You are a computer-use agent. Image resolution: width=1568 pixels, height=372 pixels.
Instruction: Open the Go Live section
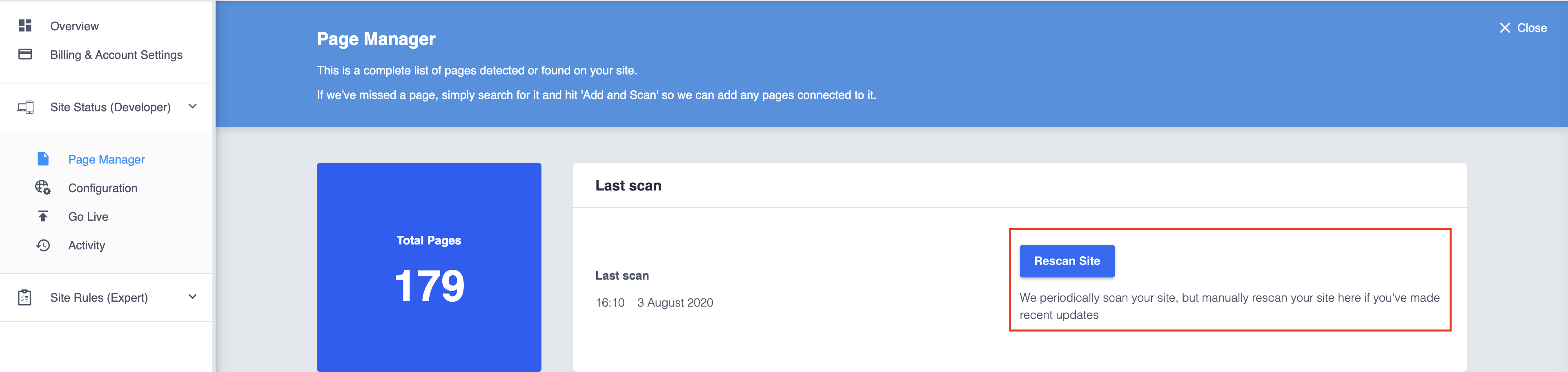coord(88,217)
